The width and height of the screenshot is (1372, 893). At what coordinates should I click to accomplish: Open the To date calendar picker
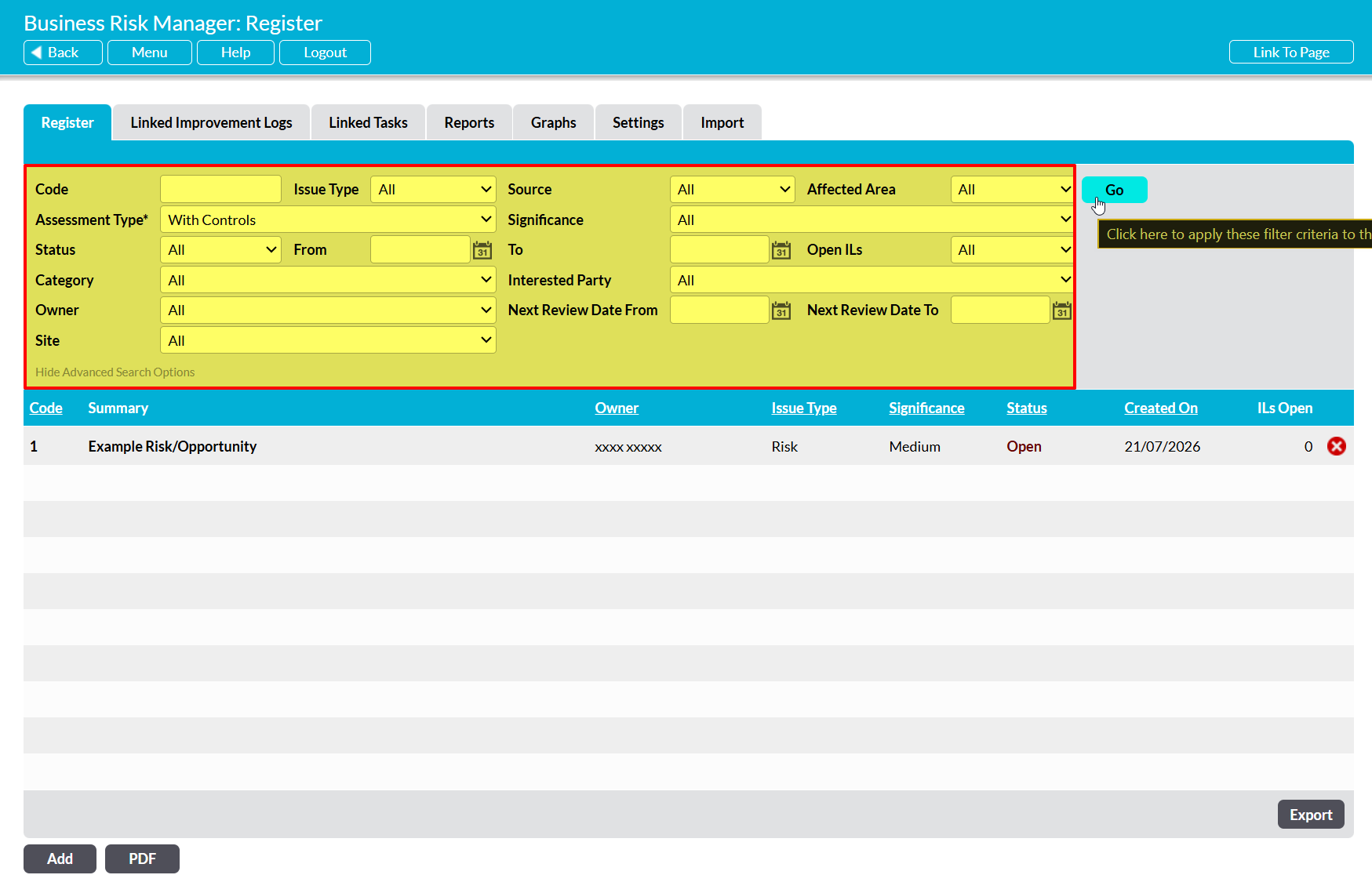(781, 250)
